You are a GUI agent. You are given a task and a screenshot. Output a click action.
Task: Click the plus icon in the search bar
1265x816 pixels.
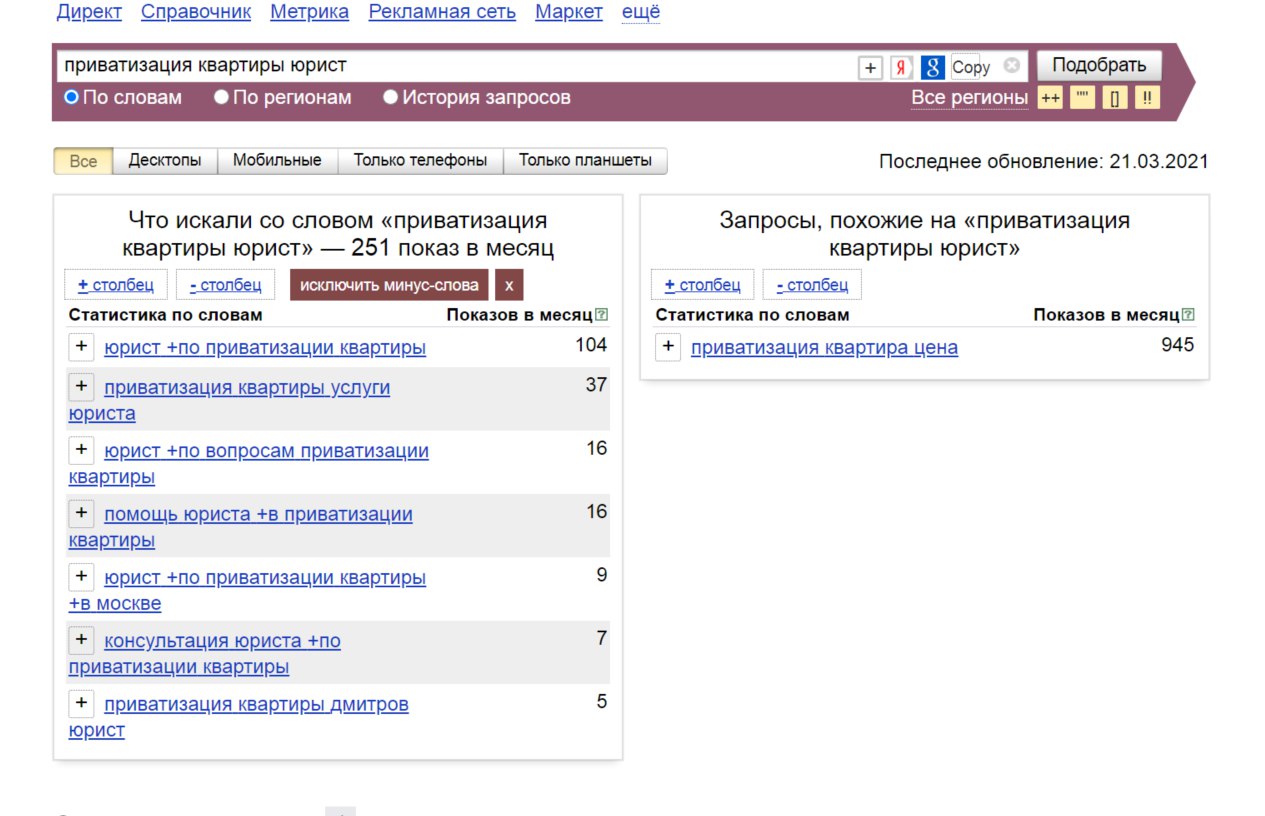tap(870, 67)
